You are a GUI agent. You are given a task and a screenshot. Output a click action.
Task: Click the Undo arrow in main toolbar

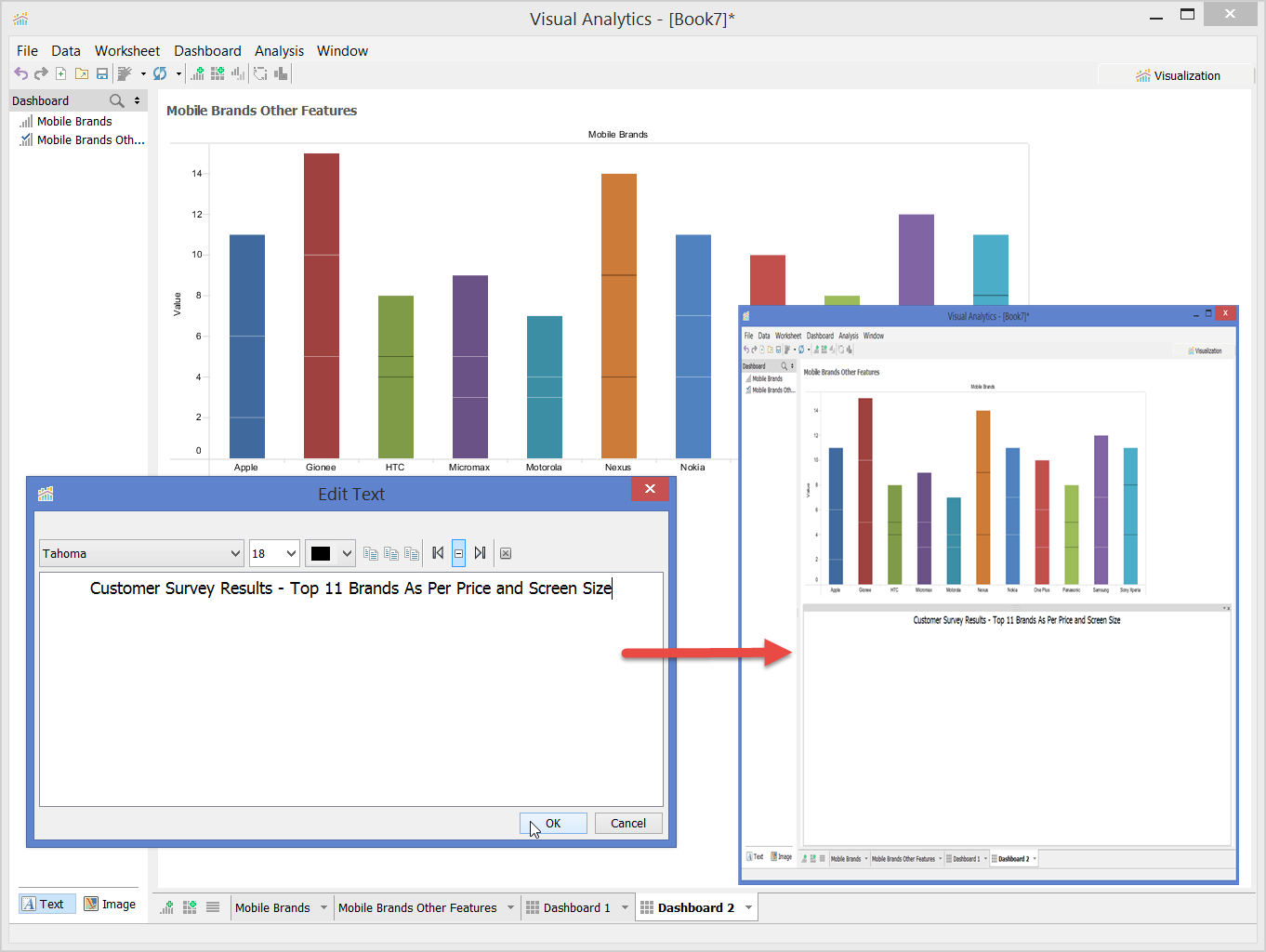click(20, 73)
